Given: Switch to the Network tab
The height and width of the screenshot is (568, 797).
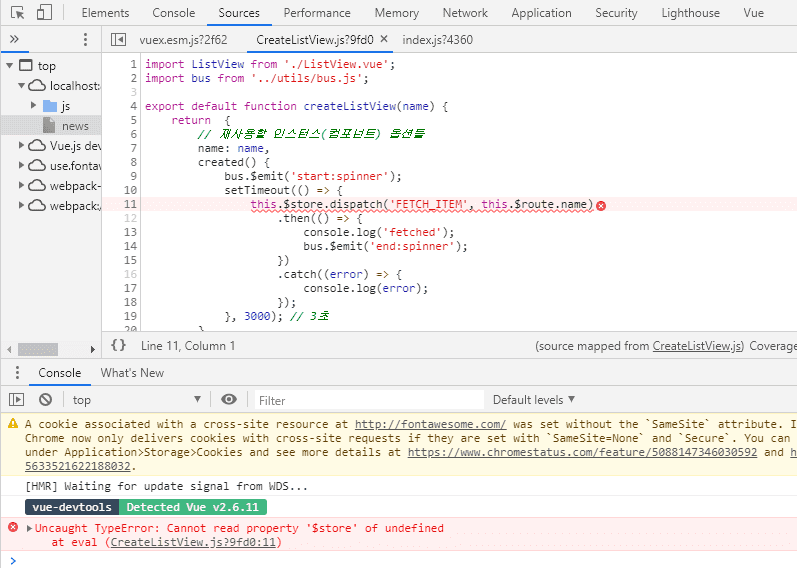Looking at the screenshot, I should pyautogui.click(x=465, y=13).
